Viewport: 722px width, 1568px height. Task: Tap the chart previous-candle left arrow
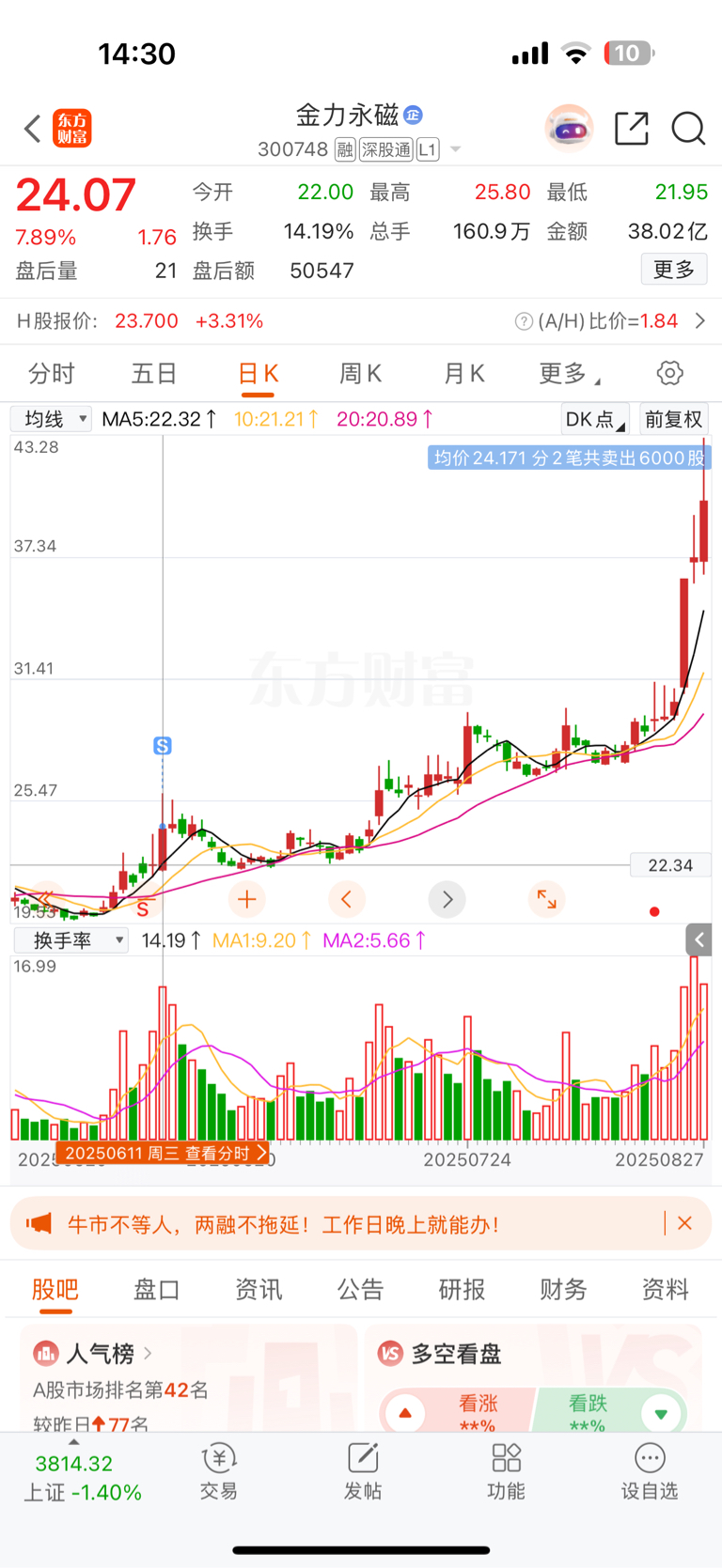point(347,900)
